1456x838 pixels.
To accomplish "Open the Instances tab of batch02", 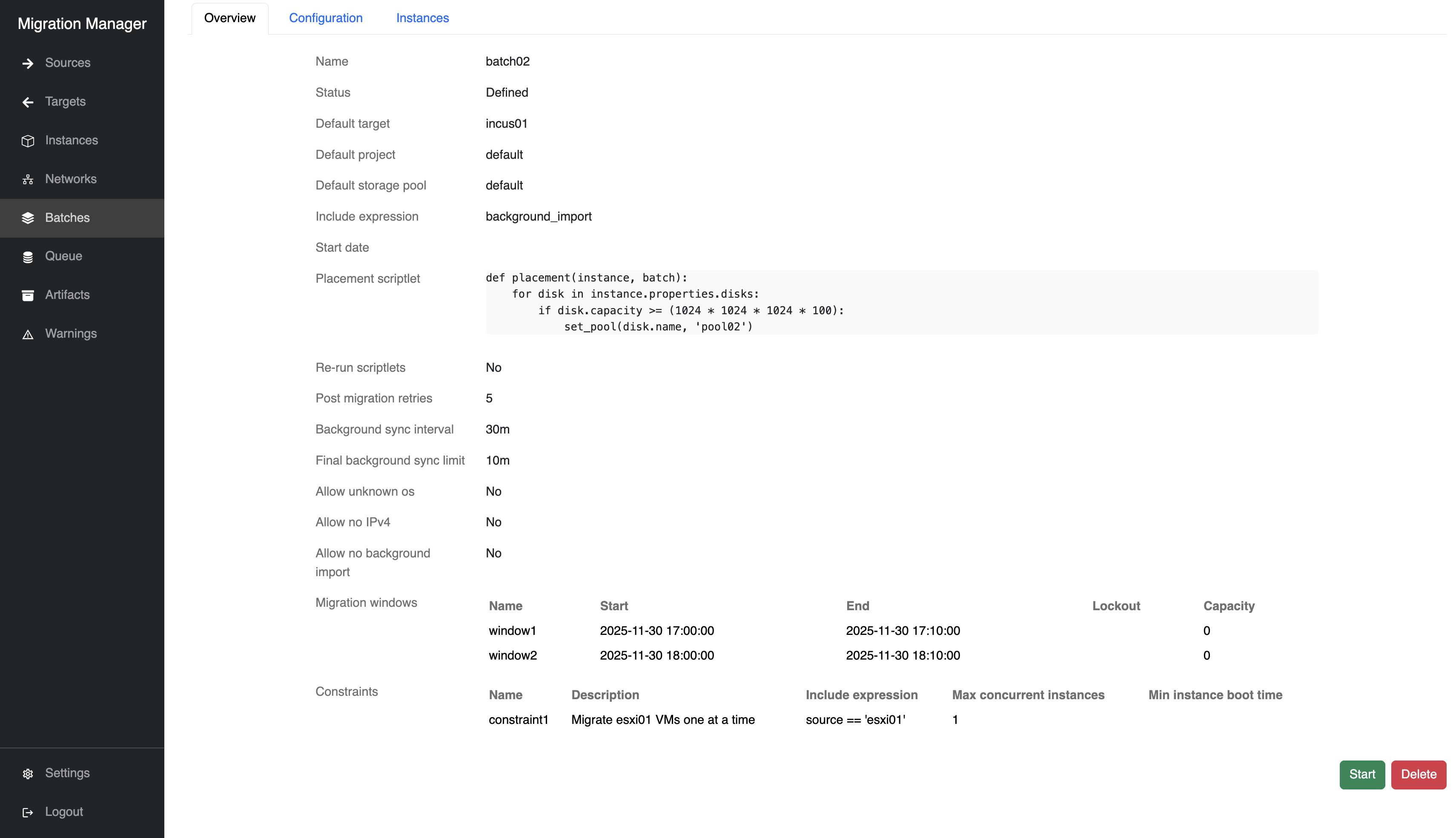I will pos(422,18).
